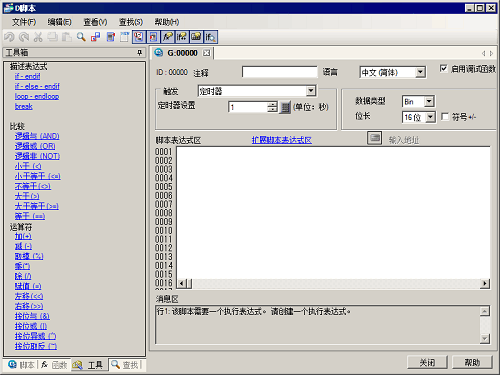The image size is (500, 375).
Task: Open the 语言 language dropdown
Action: tap(420, 72)
